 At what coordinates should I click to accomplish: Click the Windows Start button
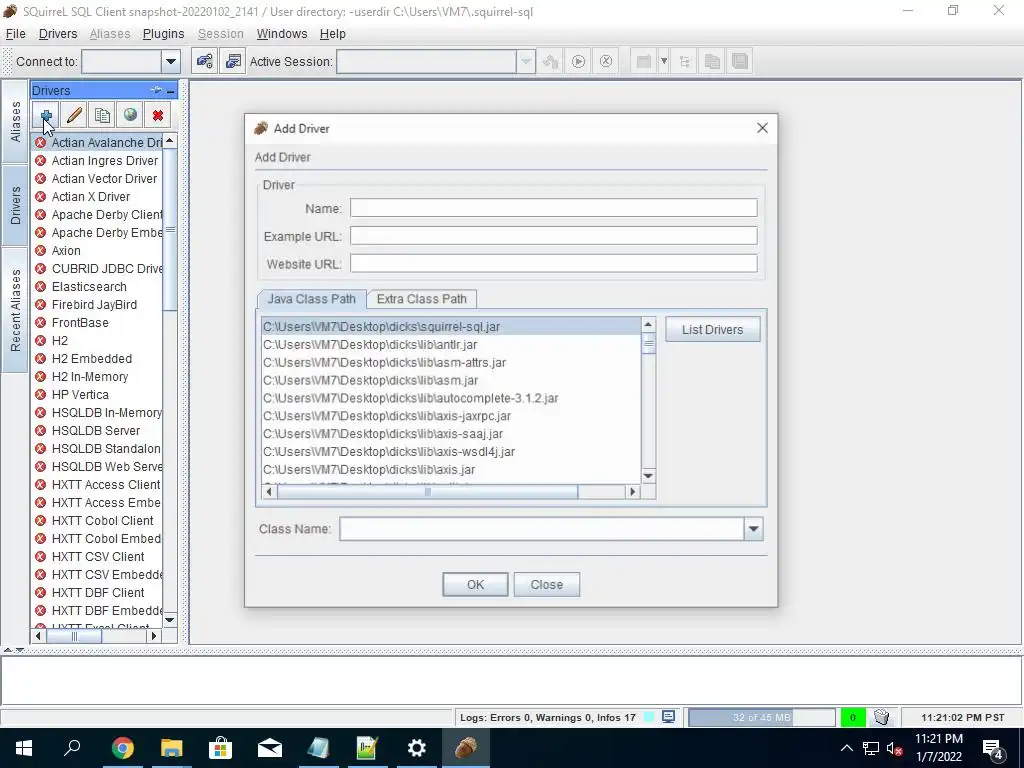(x=24, y=748)
